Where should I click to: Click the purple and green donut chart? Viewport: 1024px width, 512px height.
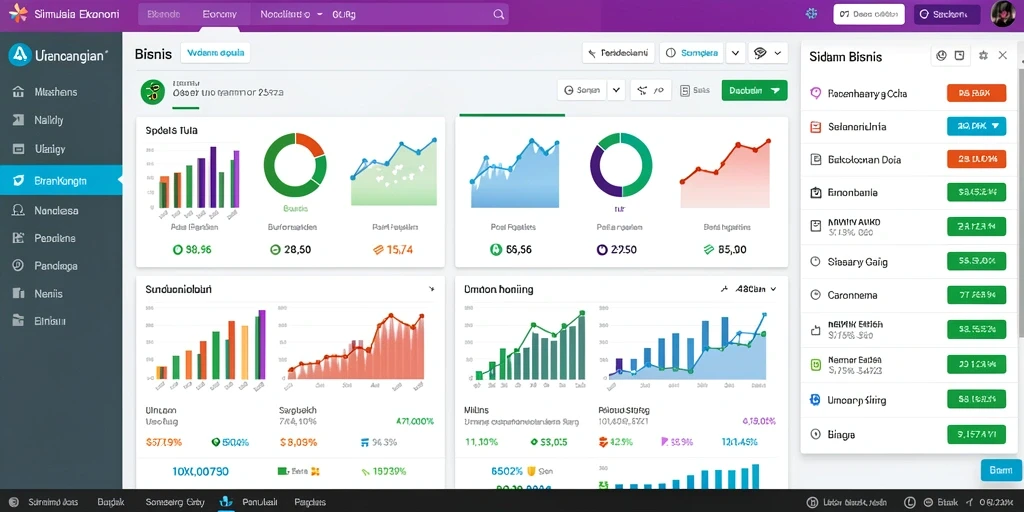point(620,165)
